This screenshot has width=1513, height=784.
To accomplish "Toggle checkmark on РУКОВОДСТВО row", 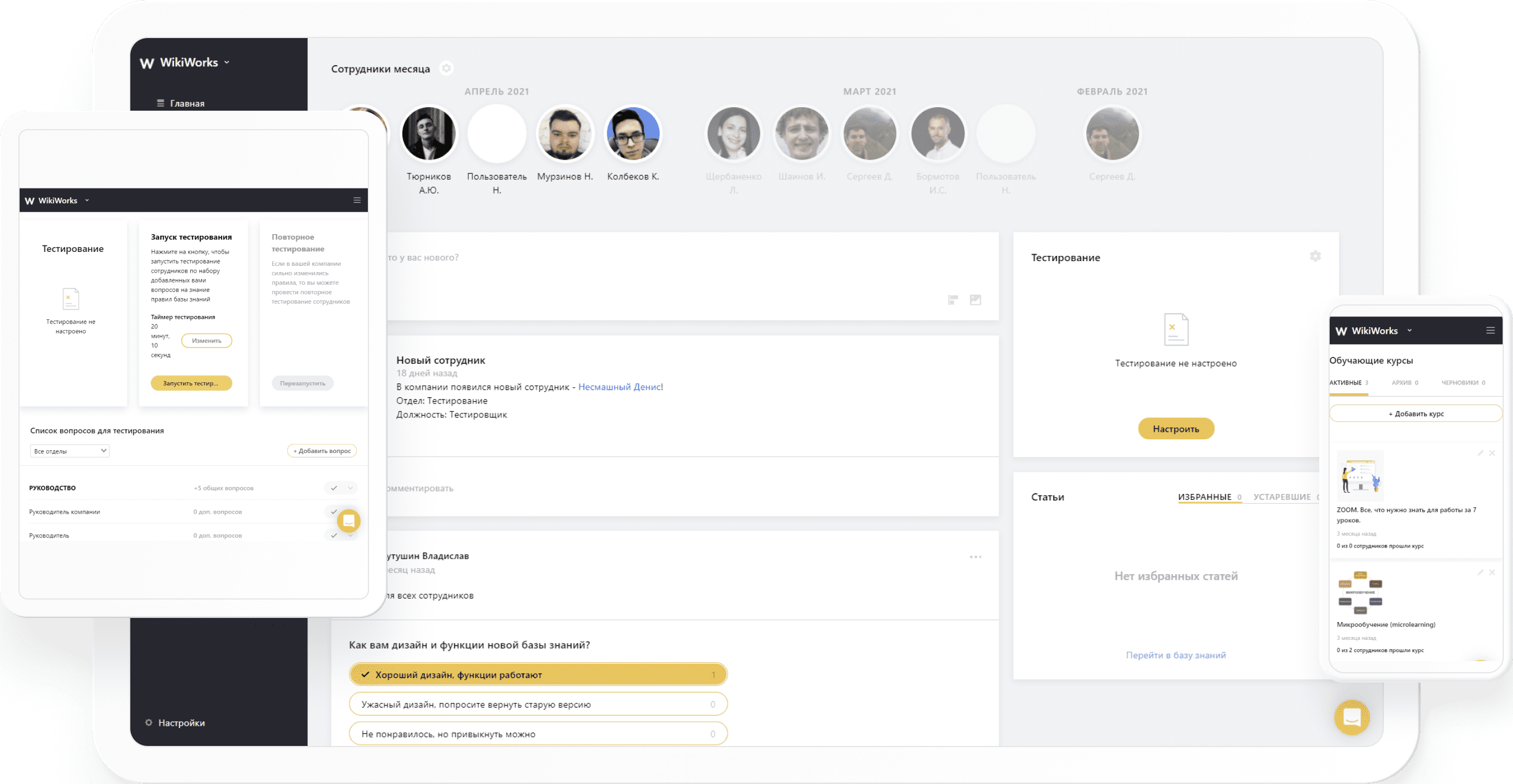I will (x=334, y=488).
